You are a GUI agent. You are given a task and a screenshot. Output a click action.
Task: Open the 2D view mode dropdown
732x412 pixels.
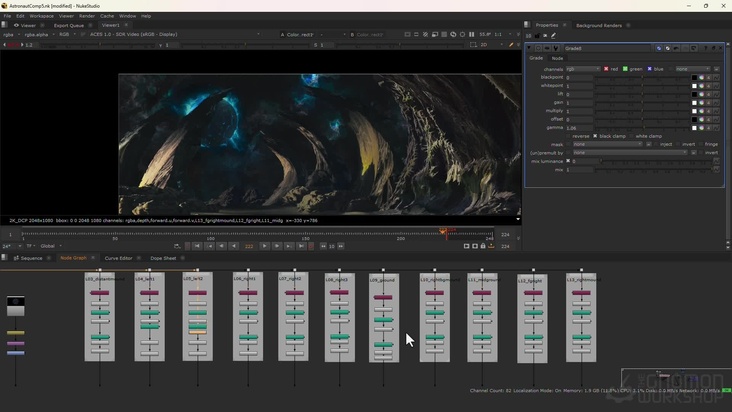click(492, 45)
